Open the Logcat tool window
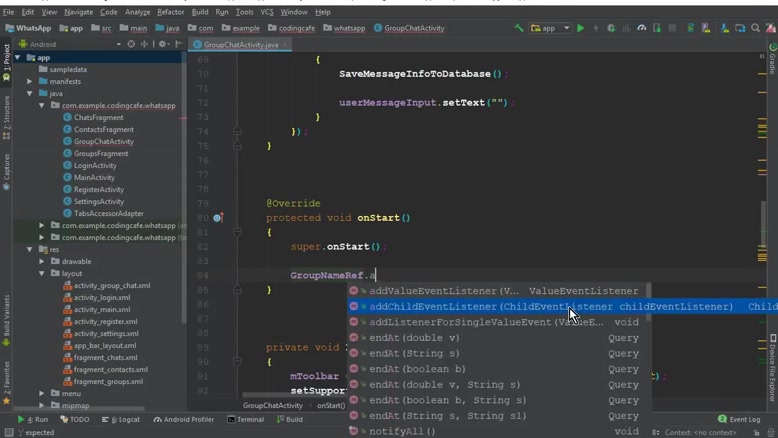The image size is (778, 438). [x=125, y=420]
